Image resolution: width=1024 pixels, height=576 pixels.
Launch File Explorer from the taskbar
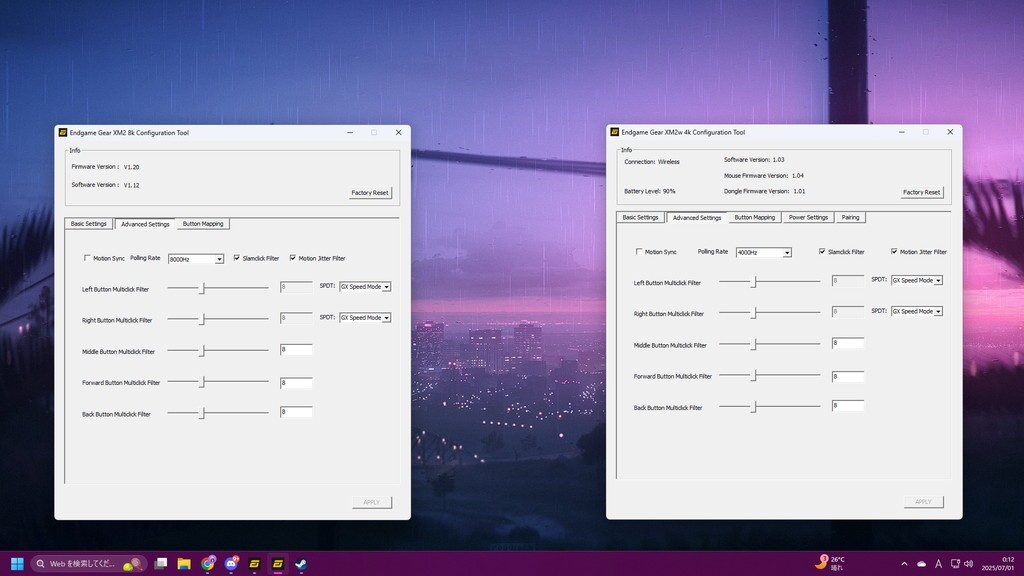point(184,563)
